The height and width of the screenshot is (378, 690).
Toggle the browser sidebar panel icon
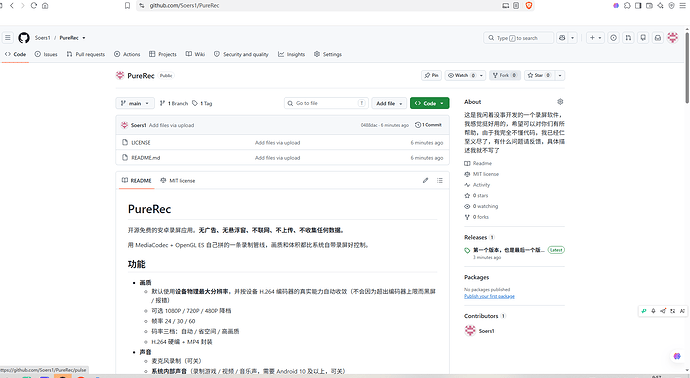(638, 6)
